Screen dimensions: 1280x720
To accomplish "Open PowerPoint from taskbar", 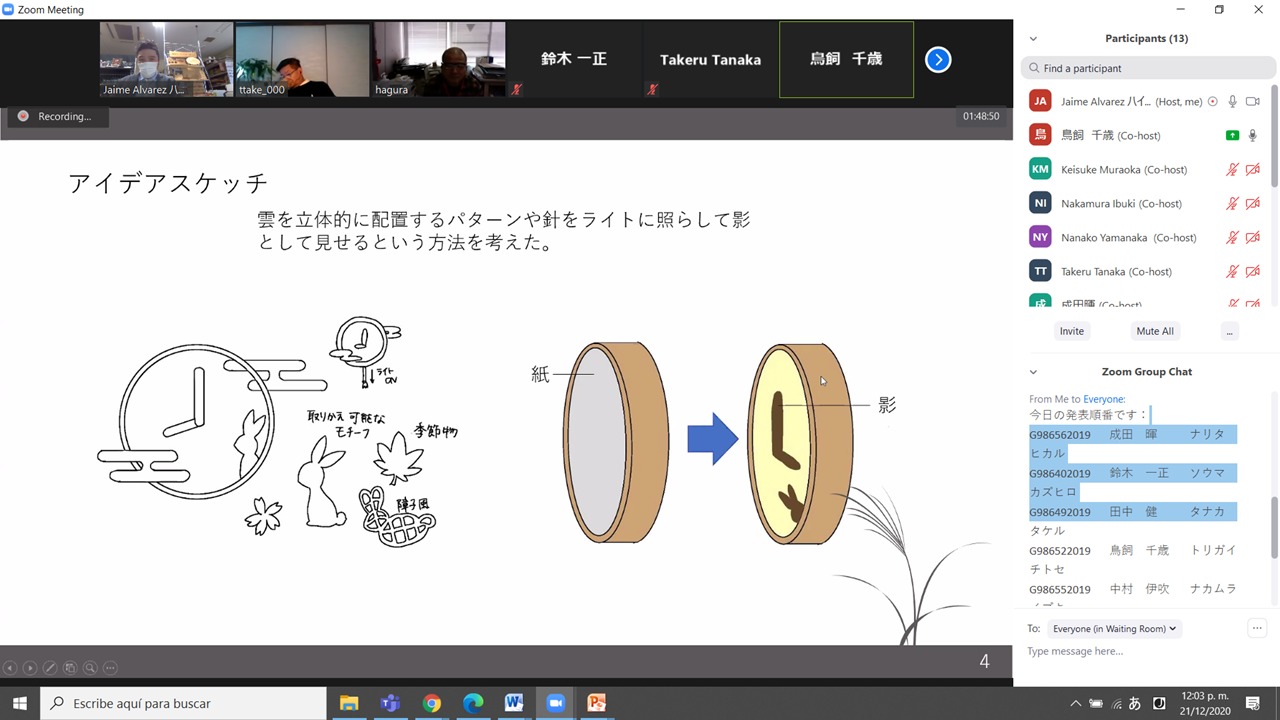I will 597,703.
